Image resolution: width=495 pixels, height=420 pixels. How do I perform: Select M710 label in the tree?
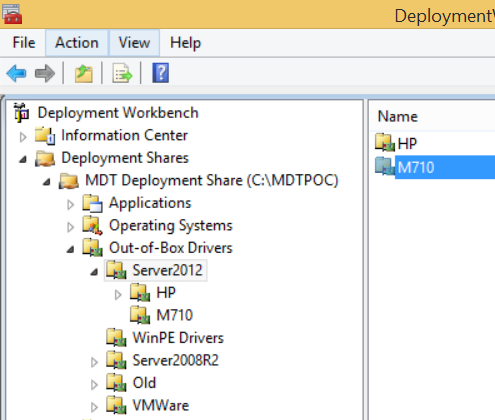175,315
